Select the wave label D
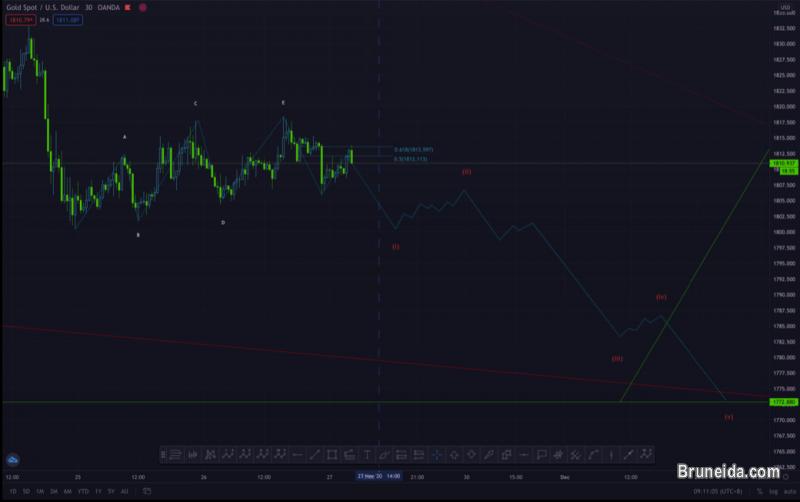800x502 pixels. pyautogui.click(x=223, y=223)
